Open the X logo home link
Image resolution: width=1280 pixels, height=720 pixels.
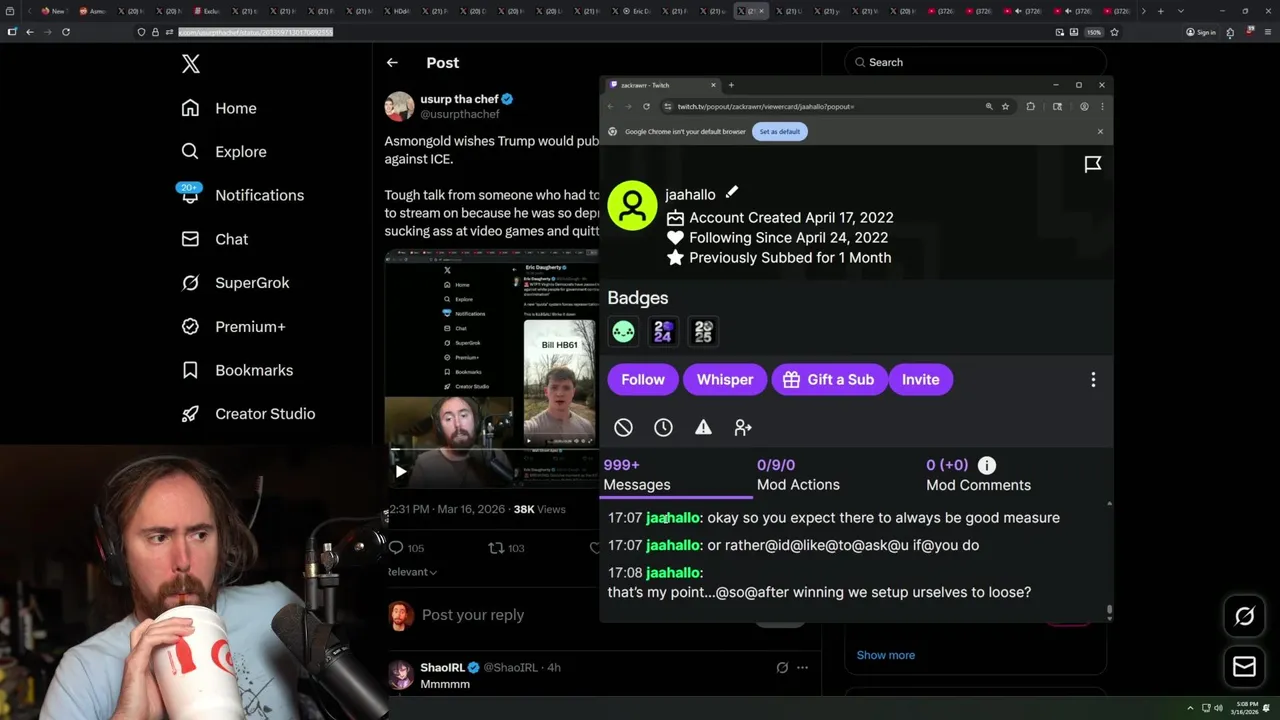point(191,64)
